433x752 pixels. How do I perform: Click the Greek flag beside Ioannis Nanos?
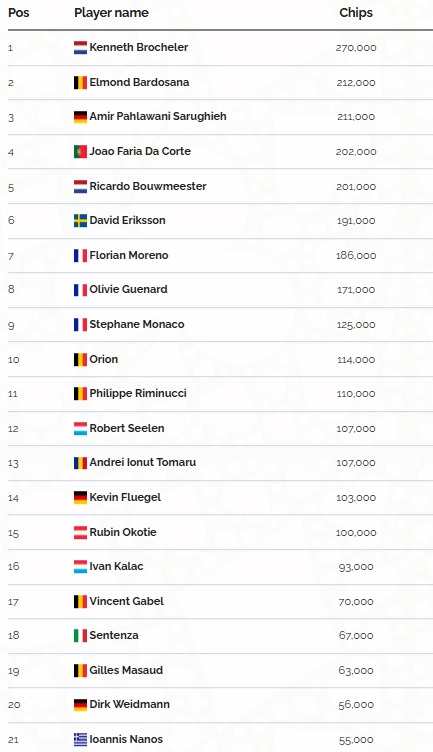pos(81,740)
